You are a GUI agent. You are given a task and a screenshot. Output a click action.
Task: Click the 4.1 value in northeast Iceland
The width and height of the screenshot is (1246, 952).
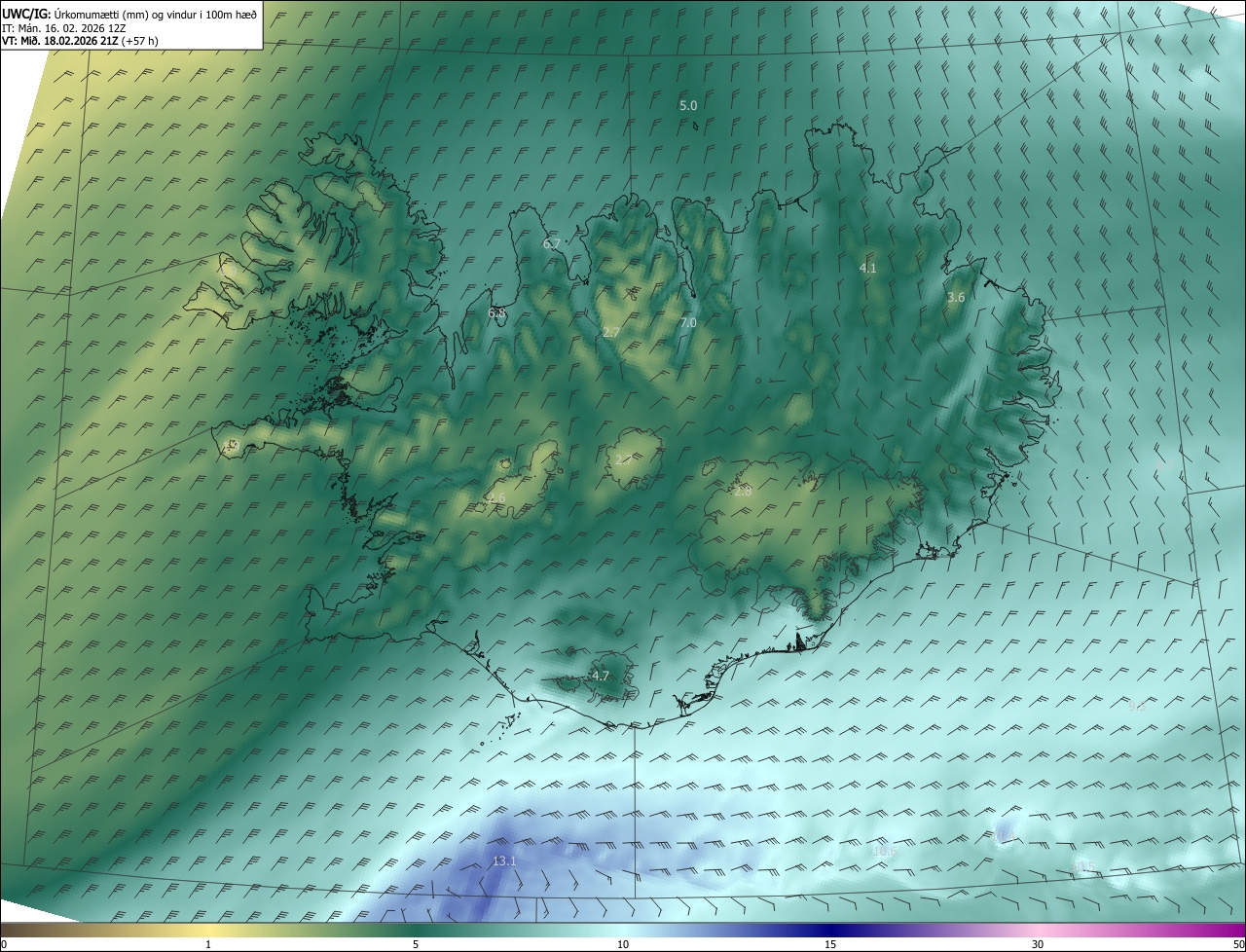pos(868,268)
